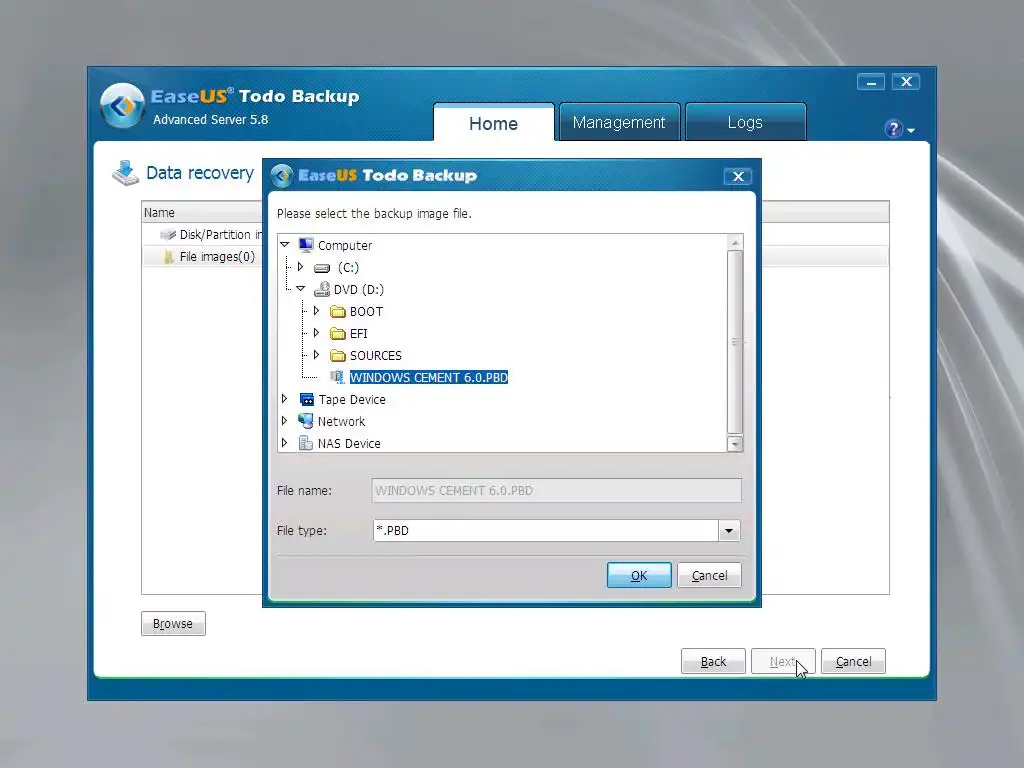Click the EFI folder icon
Image resolution: width=1024 pixels, height=768 pixels.
(338, 334)
